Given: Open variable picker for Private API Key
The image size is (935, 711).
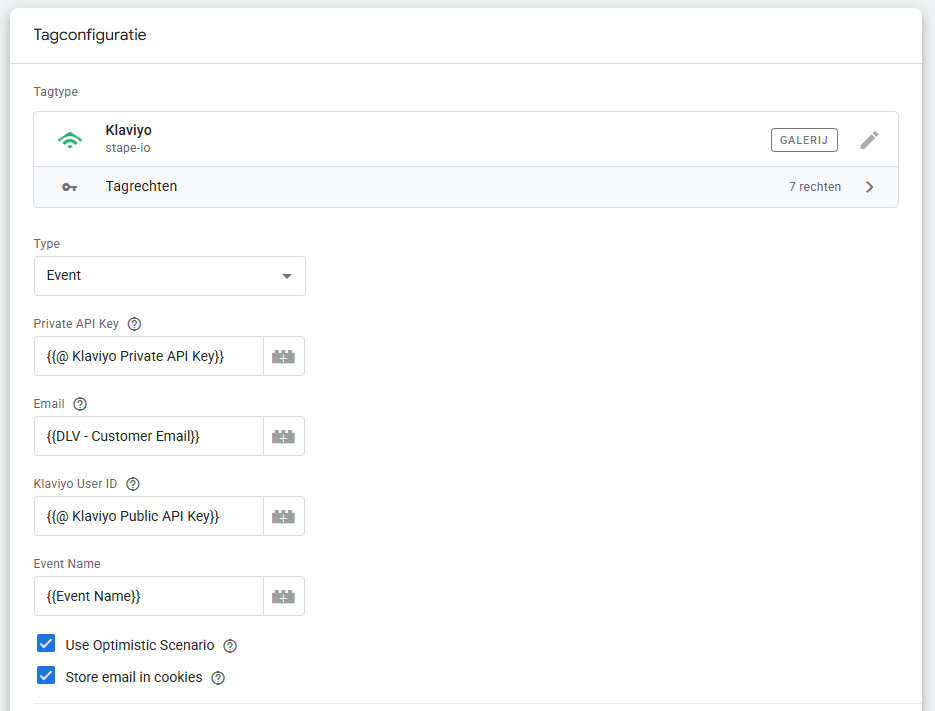Looking at the screenshot, I should coord(284,356).
